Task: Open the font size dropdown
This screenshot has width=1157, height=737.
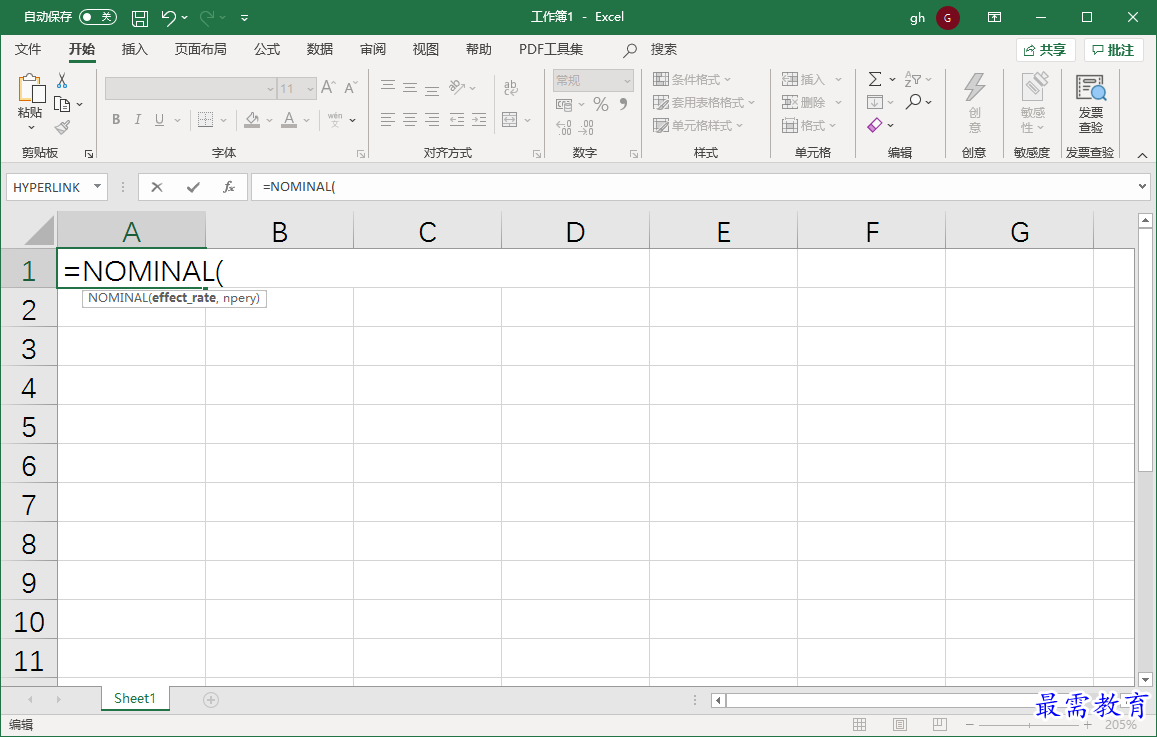Action: click(x=311, y=89)
